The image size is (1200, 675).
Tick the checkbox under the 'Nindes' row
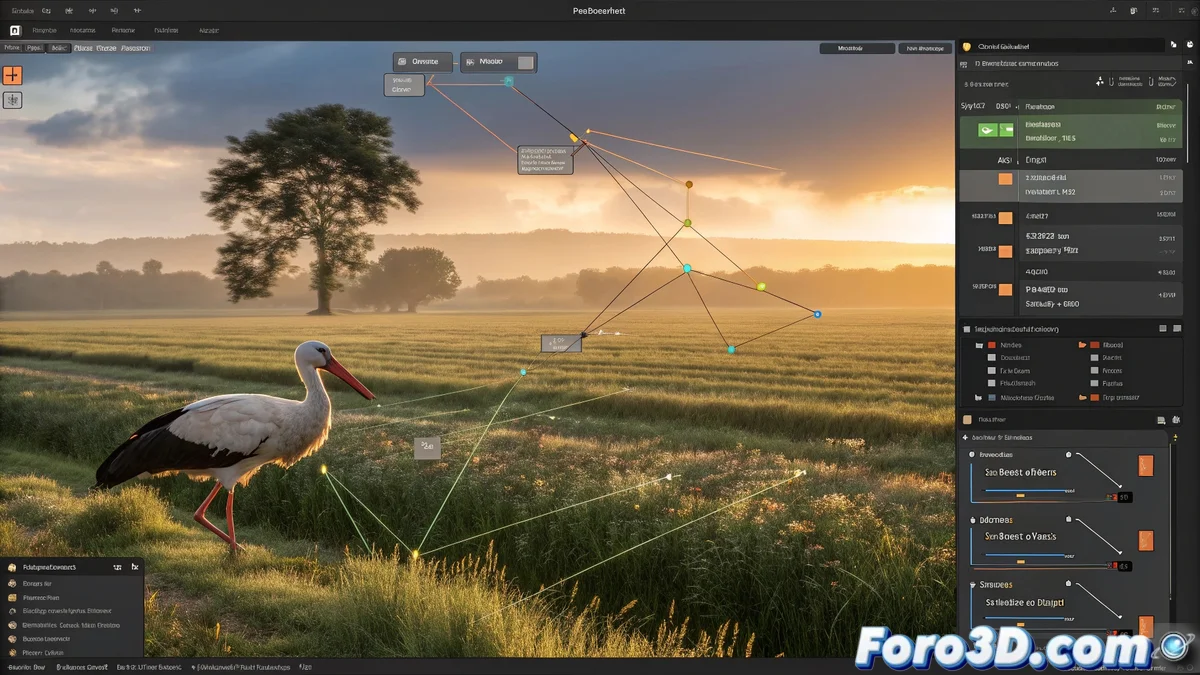click(991, 357)
